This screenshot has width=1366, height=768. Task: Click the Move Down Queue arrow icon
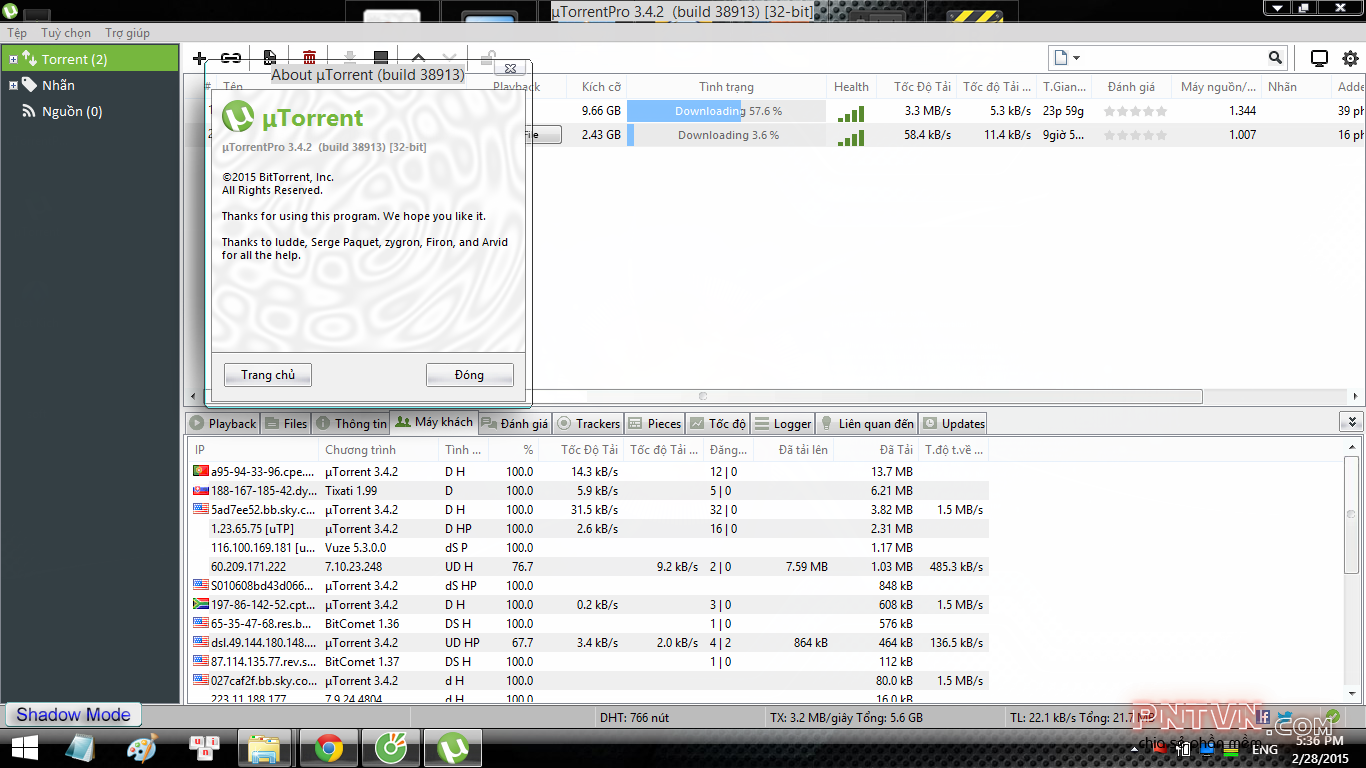(x=450, y=58)
